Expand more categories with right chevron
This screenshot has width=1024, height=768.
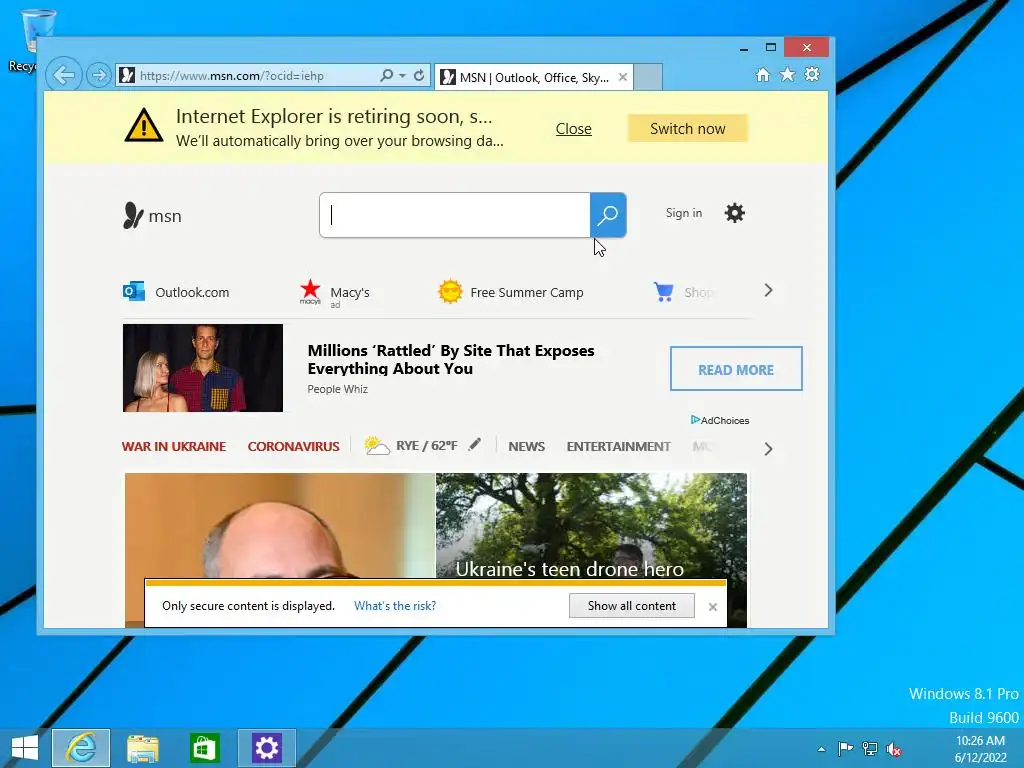click(x=768, y=449)
